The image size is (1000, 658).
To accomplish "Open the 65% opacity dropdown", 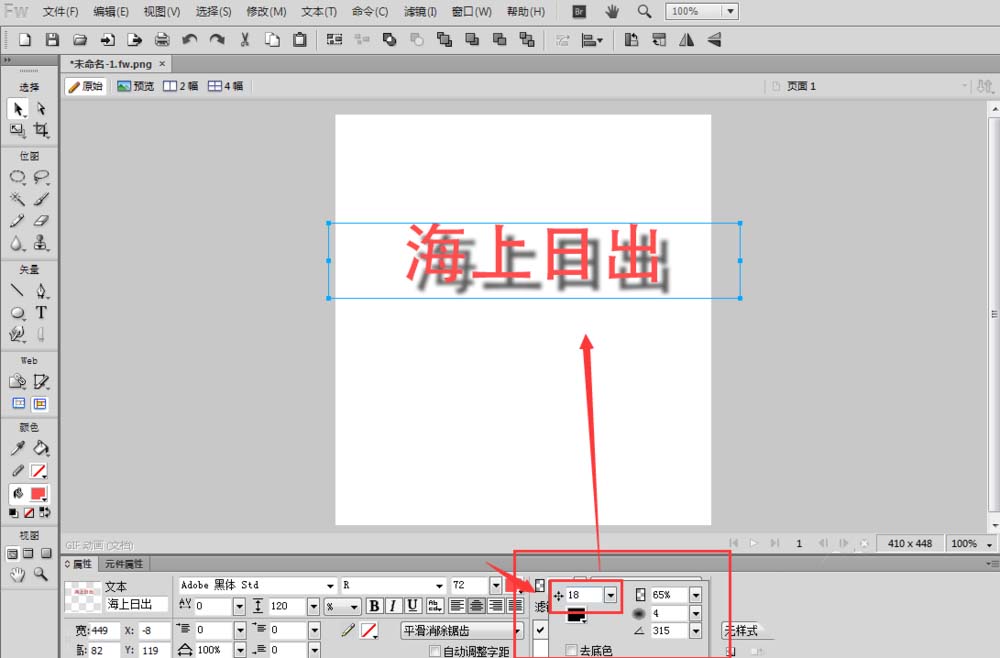I will pos(695,594).
